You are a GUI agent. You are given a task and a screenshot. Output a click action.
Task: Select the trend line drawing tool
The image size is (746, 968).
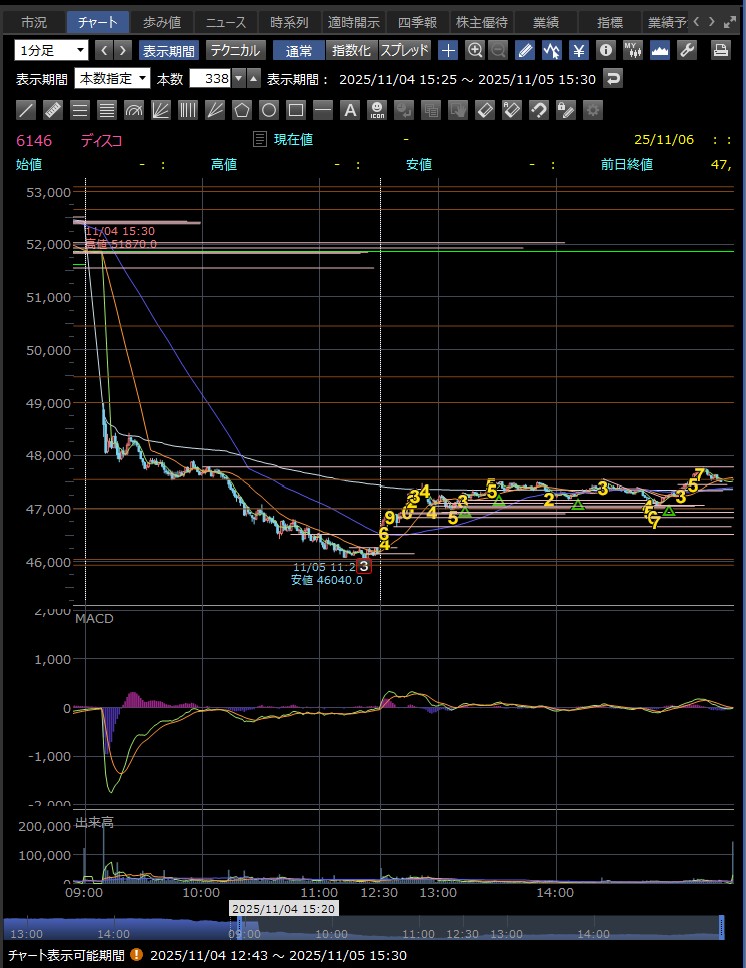[27, 110]
